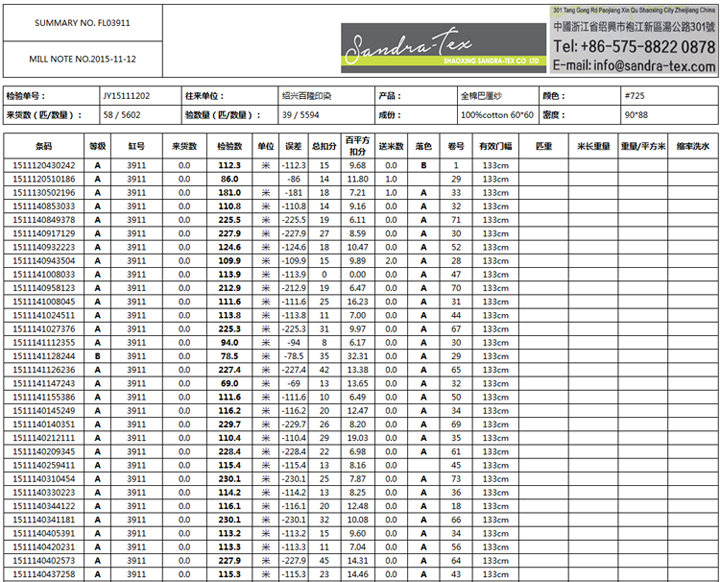This screenshot has width=720, height=582.
Task: Click the 有效门幅 column header
Action: tap(495, 146)
